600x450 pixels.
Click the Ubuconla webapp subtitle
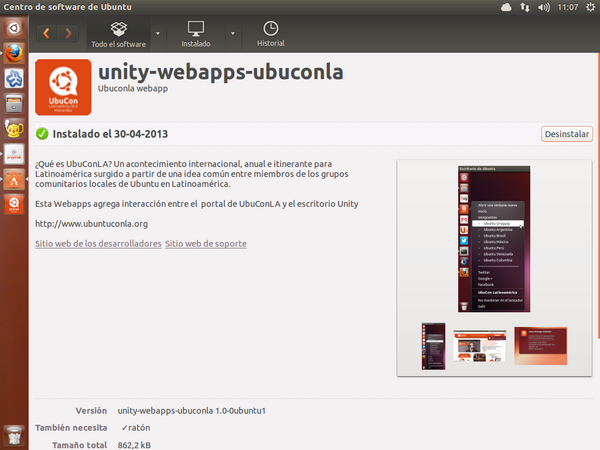coord(133,88)
